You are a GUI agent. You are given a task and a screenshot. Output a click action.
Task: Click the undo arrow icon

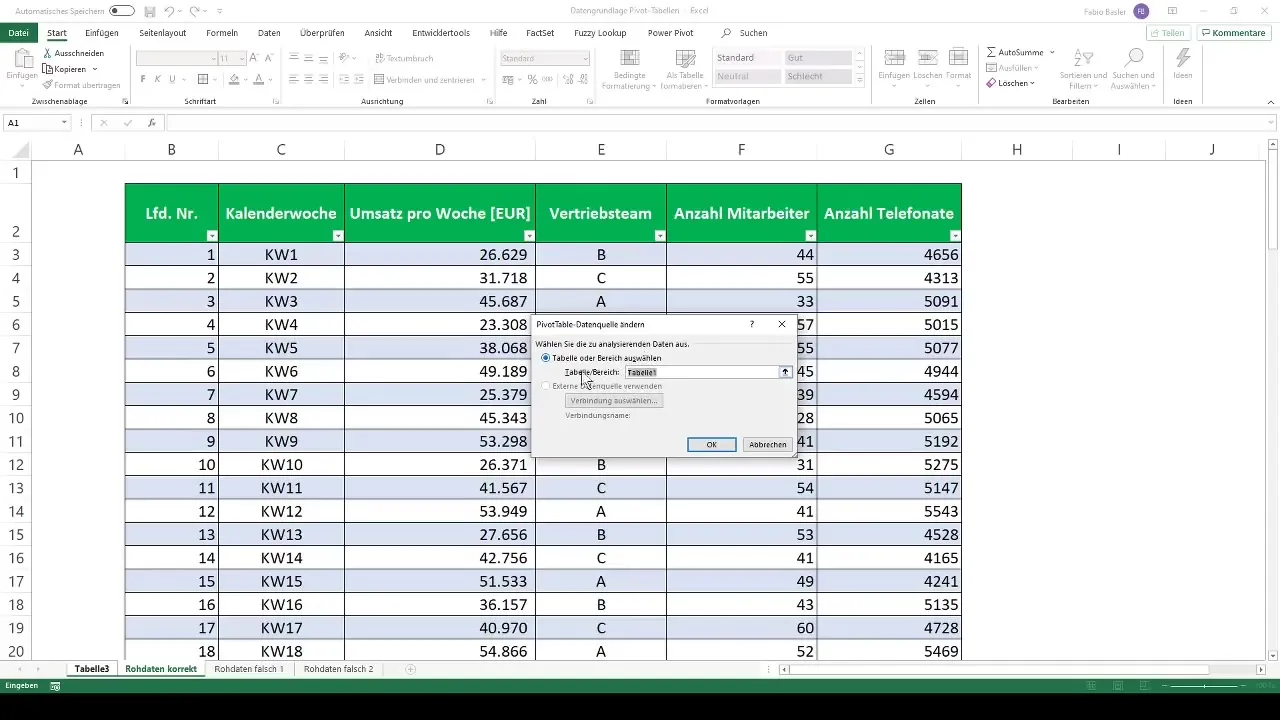tap(169, 11)
